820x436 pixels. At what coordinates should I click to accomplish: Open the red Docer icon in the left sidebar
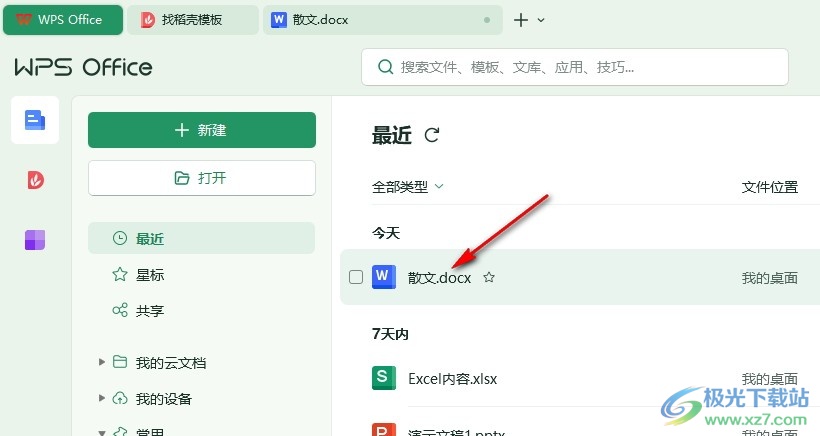(x=35, y=180)
